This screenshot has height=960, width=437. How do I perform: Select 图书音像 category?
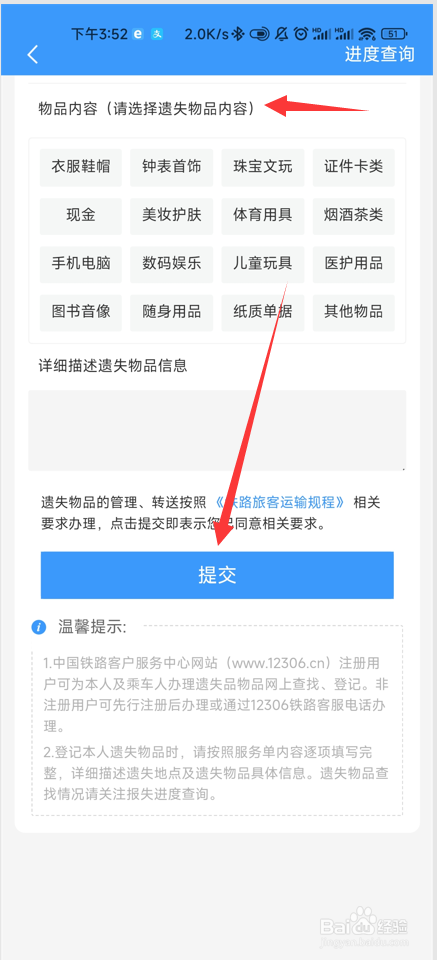(81, 312)
